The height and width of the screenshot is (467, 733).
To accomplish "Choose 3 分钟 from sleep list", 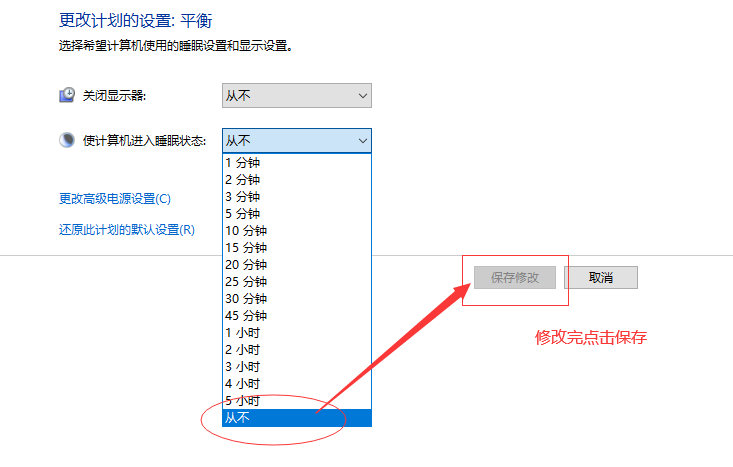I will coord(297,197).
